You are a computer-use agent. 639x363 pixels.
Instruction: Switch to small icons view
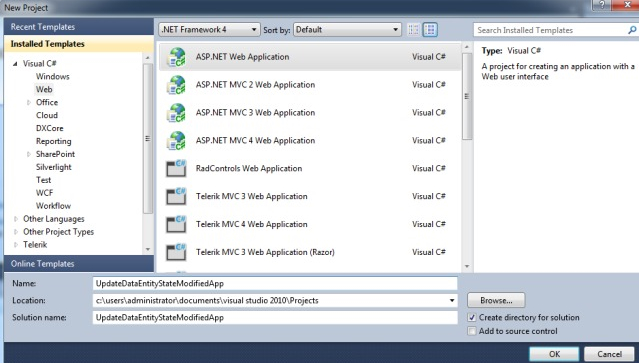click(413, 30)
